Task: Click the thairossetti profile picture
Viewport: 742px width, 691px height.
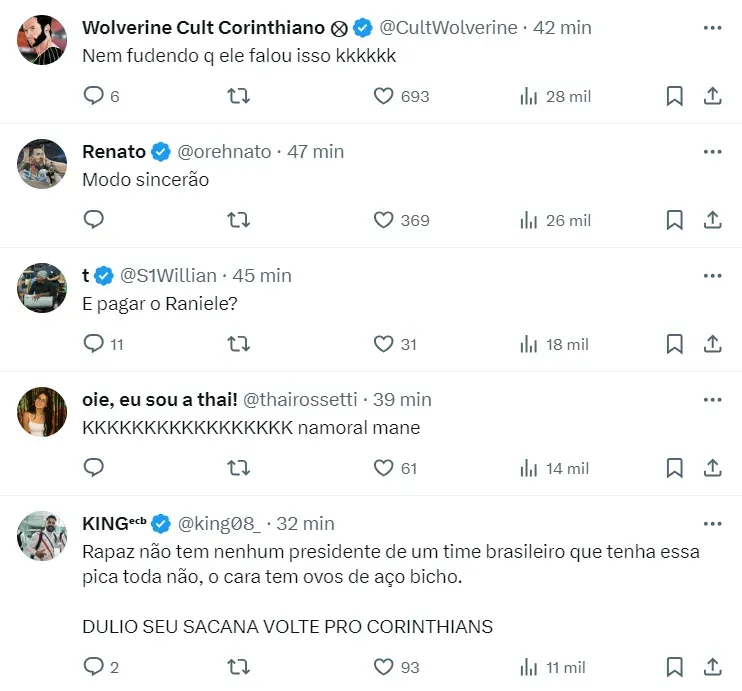Action: [42, 411]
